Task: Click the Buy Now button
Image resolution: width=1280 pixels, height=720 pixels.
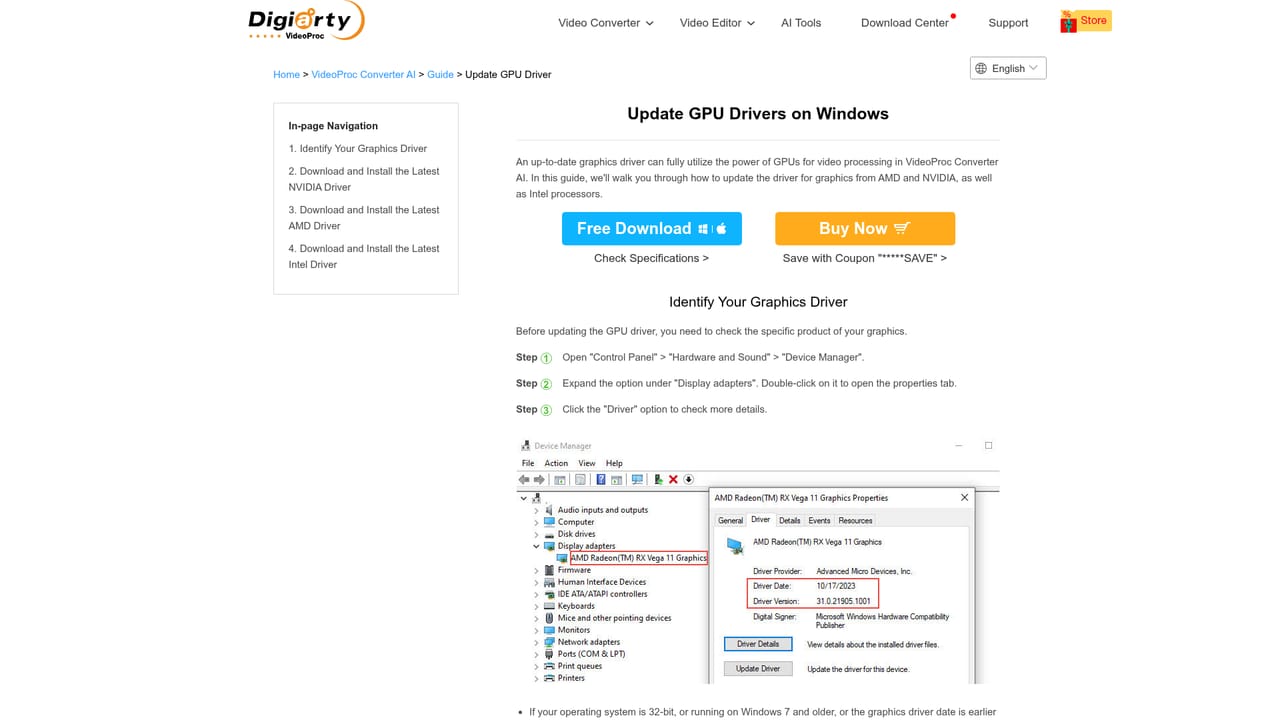Action: (865, 229)
